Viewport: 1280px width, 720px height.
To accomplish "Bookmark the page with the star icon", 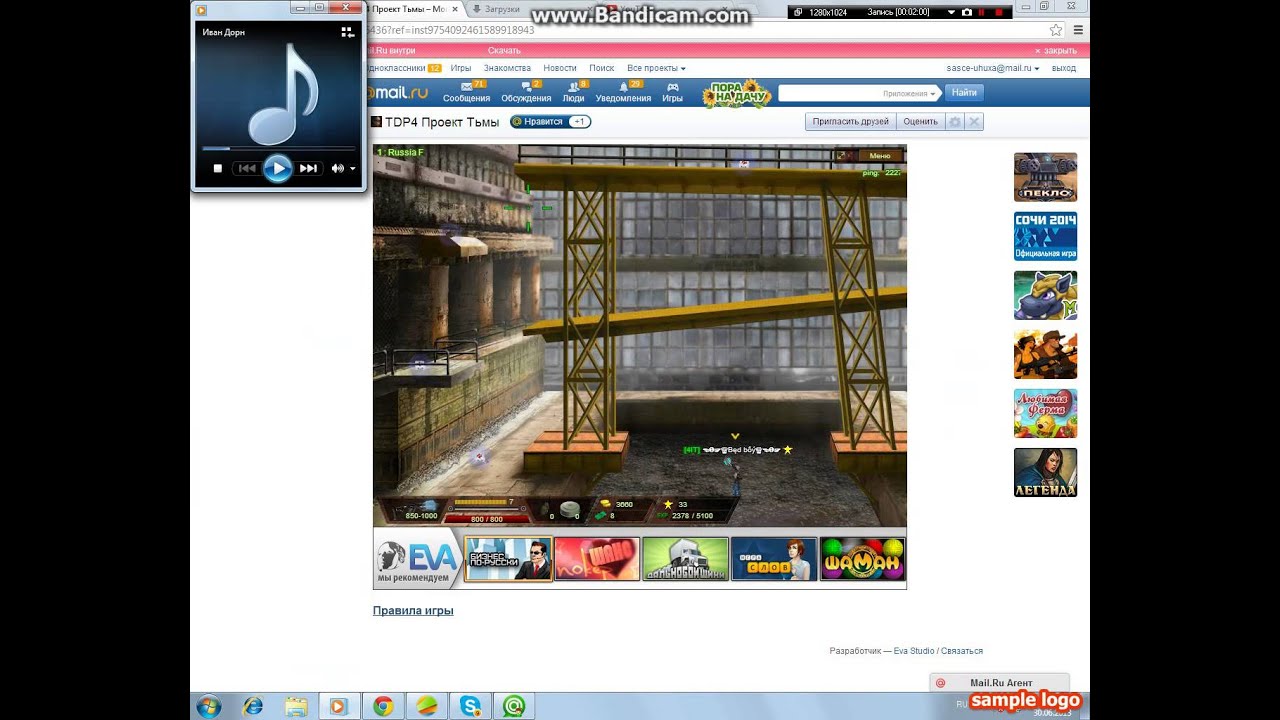I will [x=1055, y=30].
